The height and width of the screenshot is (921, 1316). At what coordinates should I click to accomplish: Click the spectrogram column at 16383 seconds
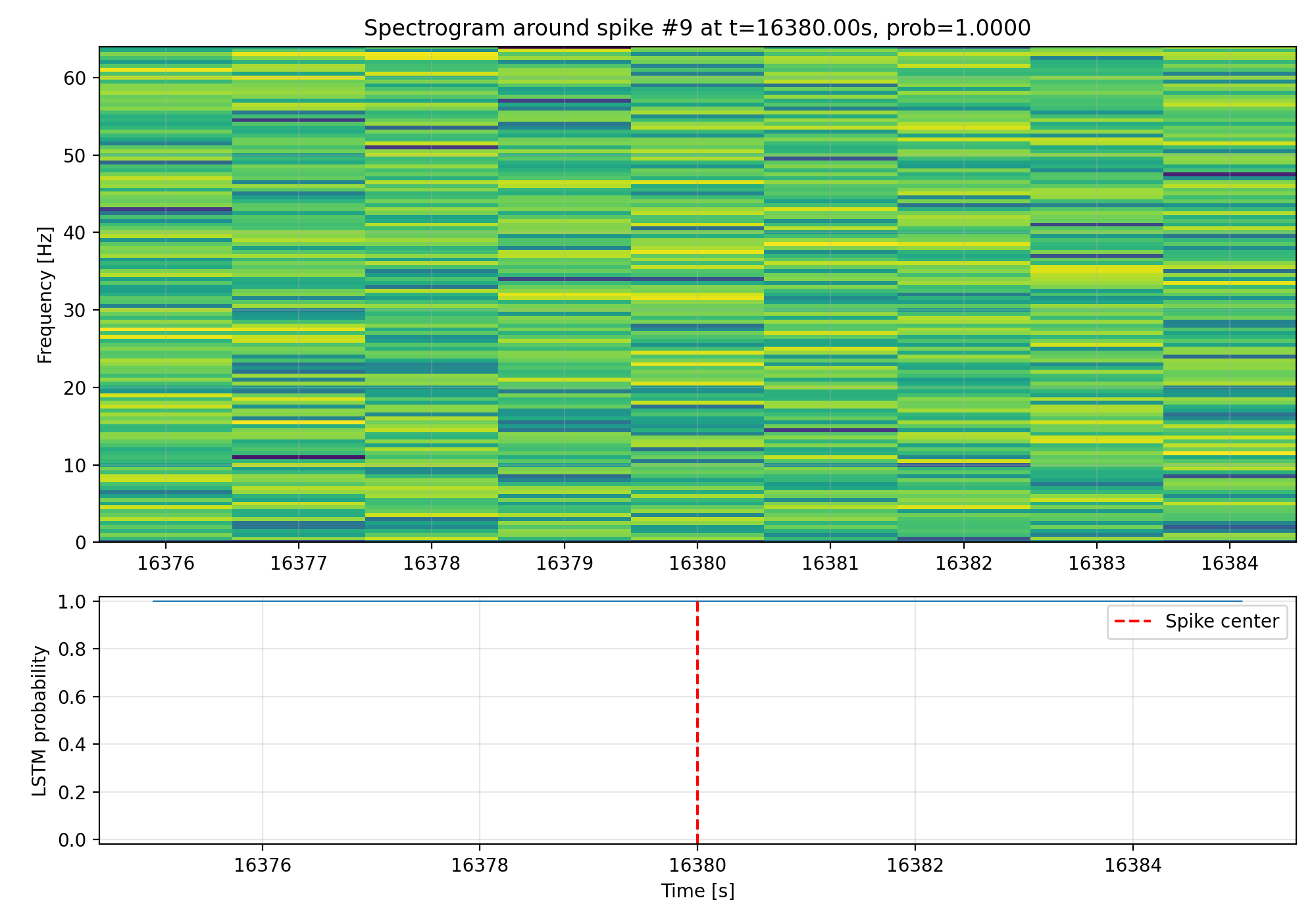[x=1096, y=295]
